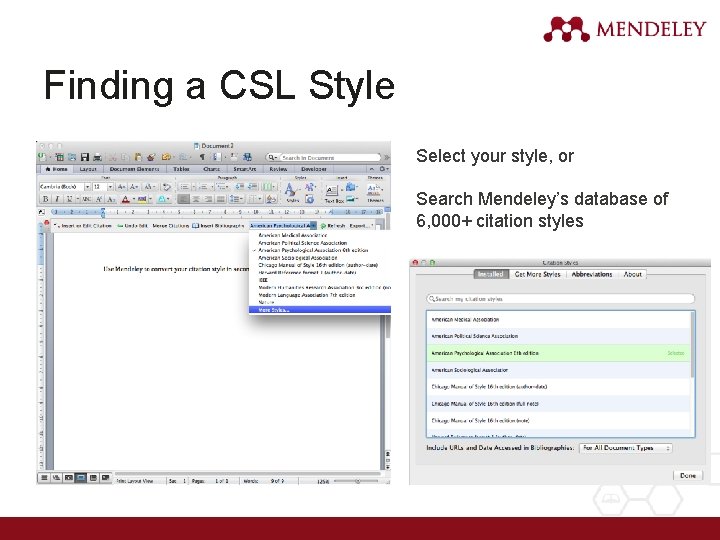Open the ribbon settings gear dropdown
720x540 pixels.
point(383,169)
